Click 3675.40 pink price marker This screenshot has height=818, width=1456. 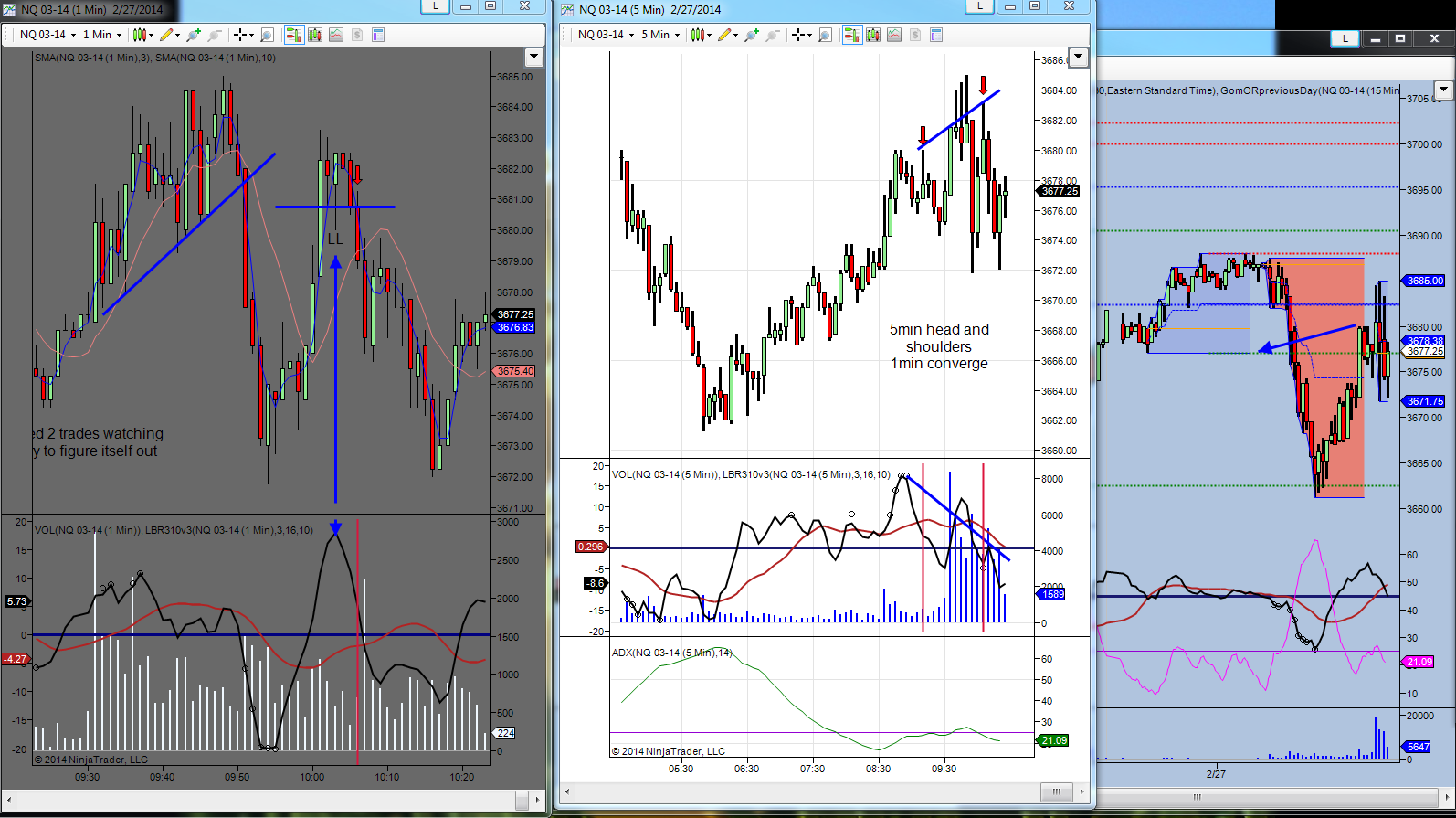pyautogui.click(x=515, y=371)
